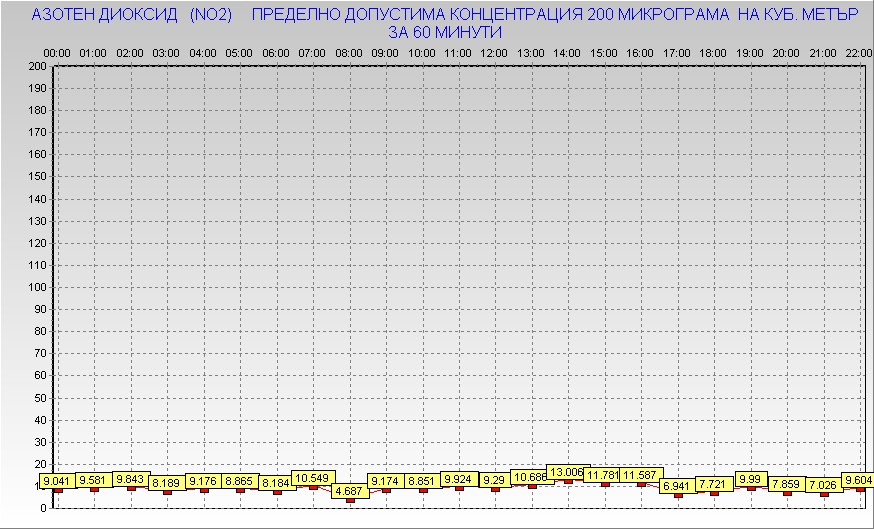874x529 pixels.
Task: Click the 9.924 value label at 11:00
Action: point(459,479)
